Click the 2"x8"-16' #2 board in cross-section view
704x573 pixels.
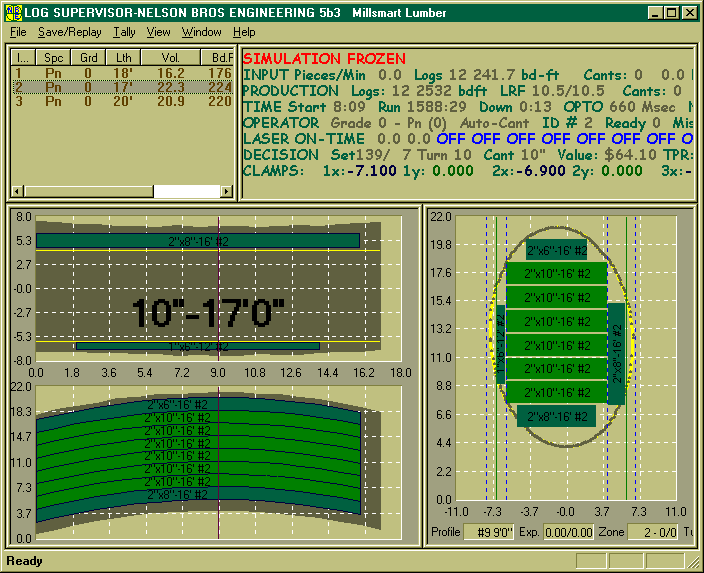556,416
